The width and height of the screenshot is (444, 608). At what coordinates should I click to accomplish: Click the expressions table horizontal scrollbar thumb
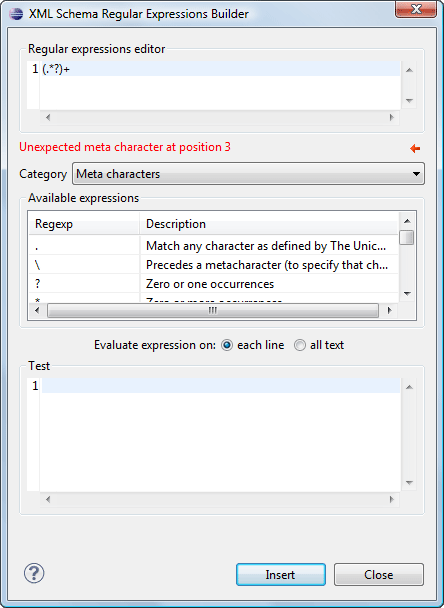point(213,311)
